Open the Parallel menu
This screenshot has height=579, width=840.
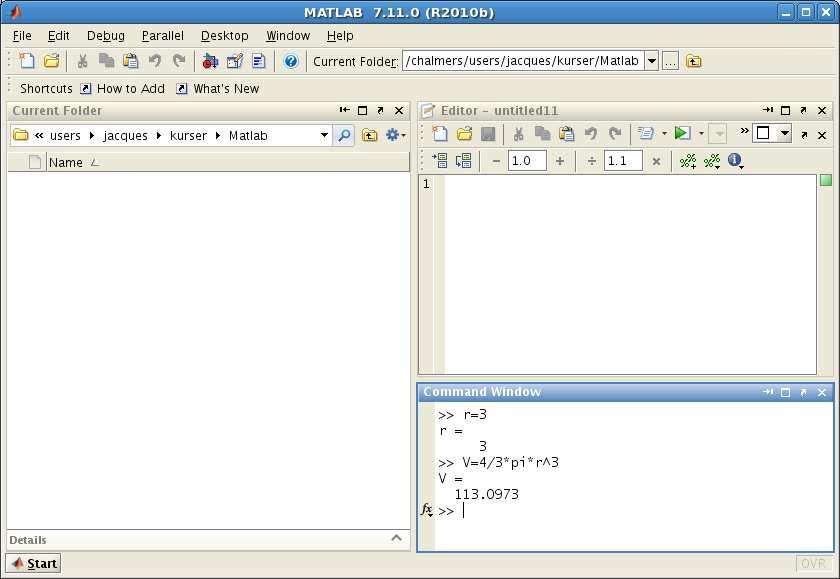(162, 36)
